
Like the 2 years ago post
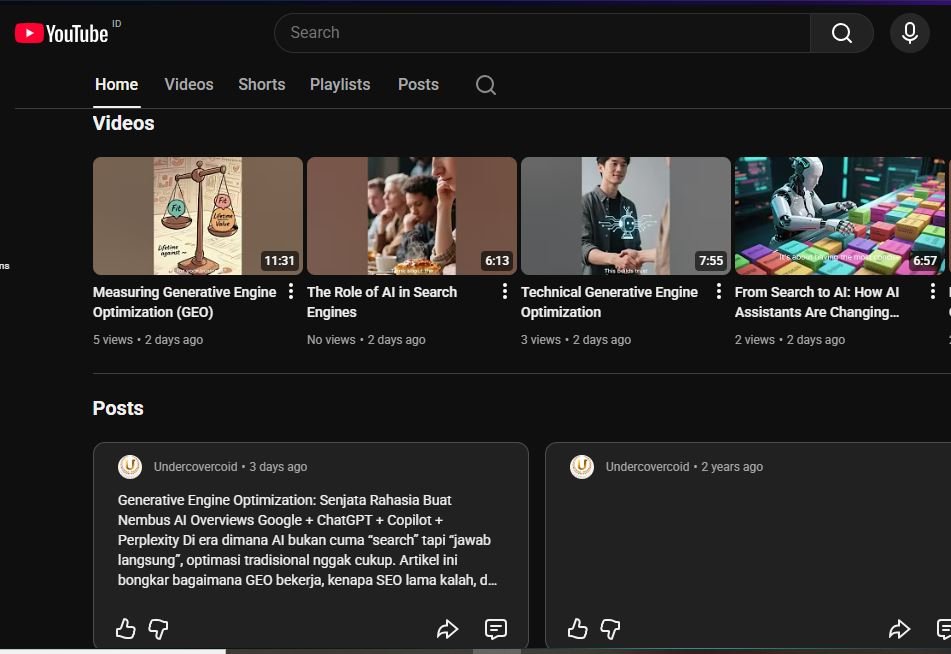(577, 629)
